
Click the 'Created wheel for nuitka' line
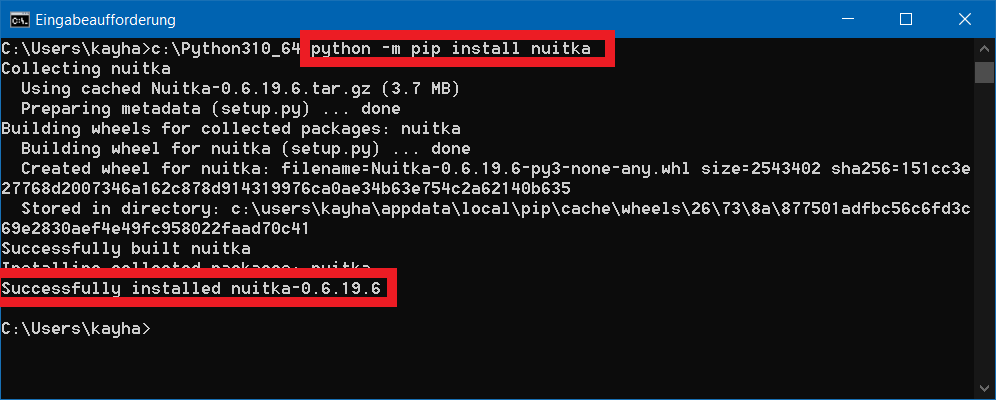[x=495, y=168]
